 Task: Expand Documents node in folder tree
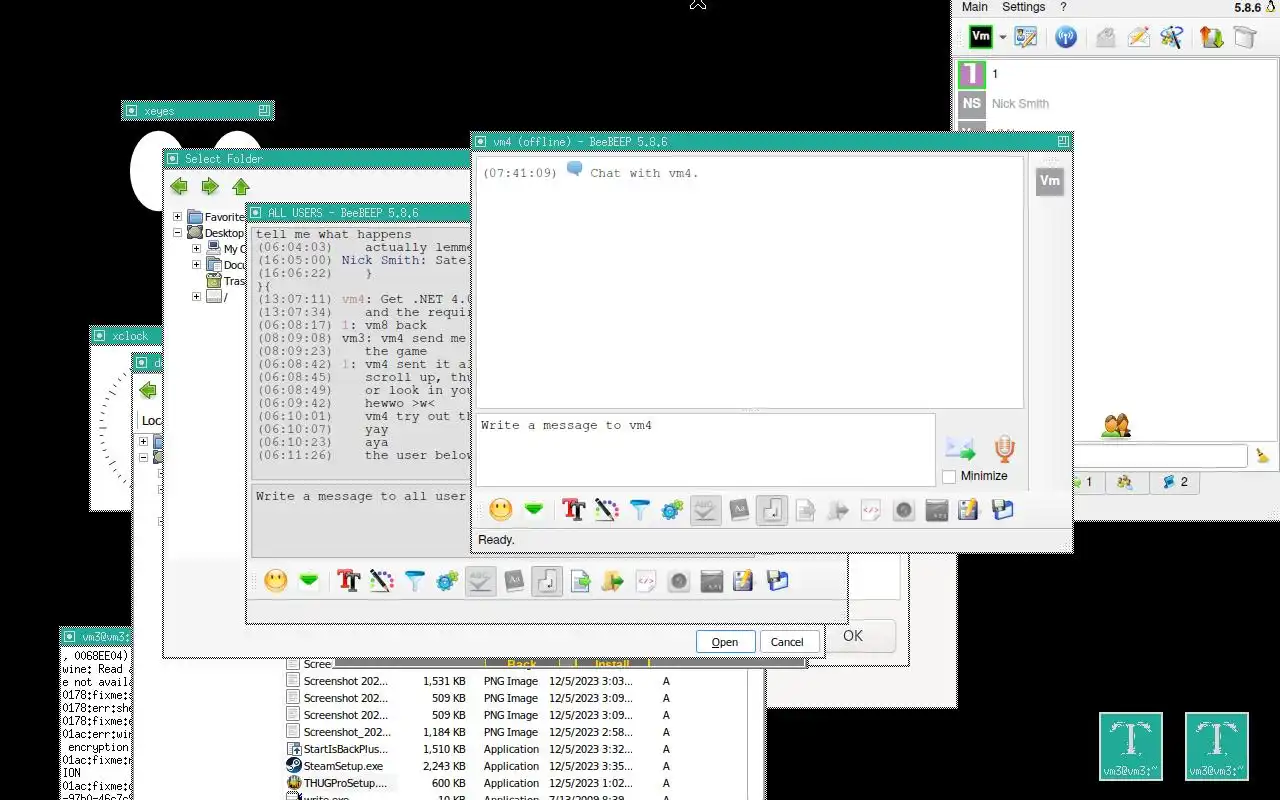(x=197, y=265)
